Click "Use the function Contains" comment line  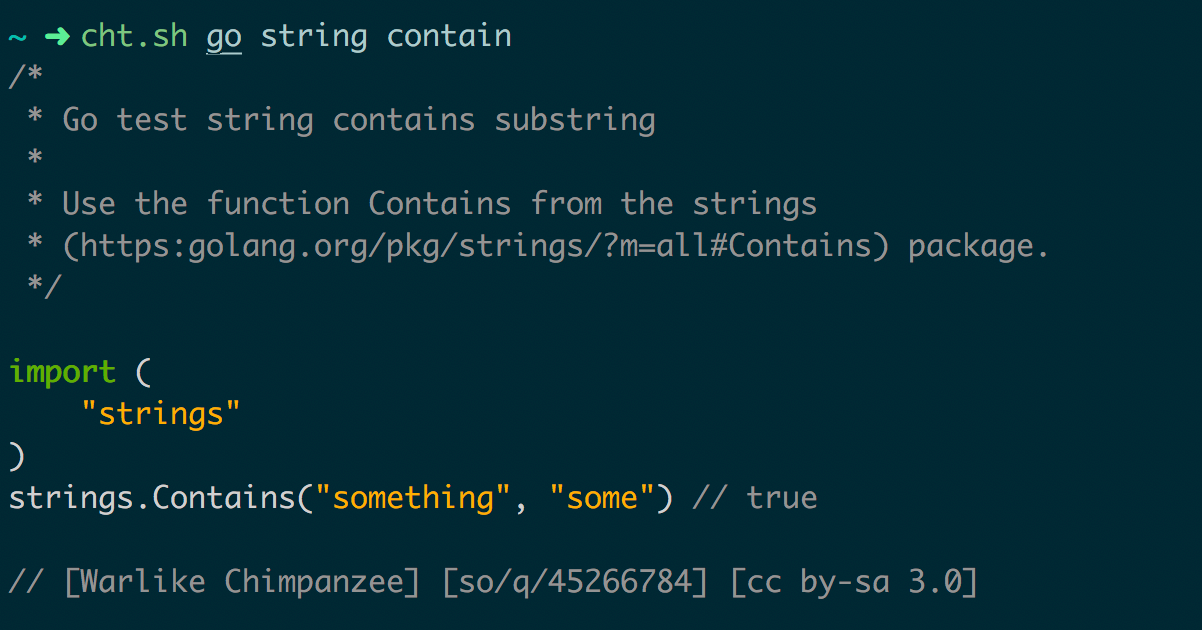click(x=286, y=204)
